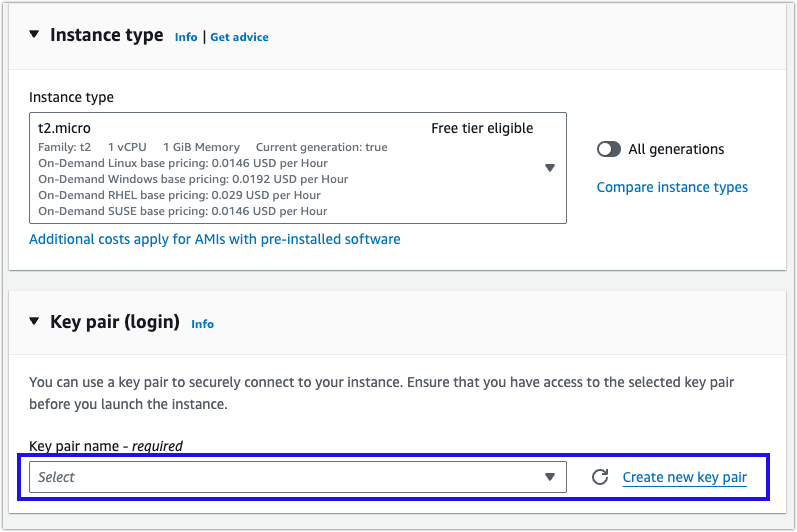Toggle the All generations switch
The height and width of the screenshot is (532, 797).
tap(609, 149)
